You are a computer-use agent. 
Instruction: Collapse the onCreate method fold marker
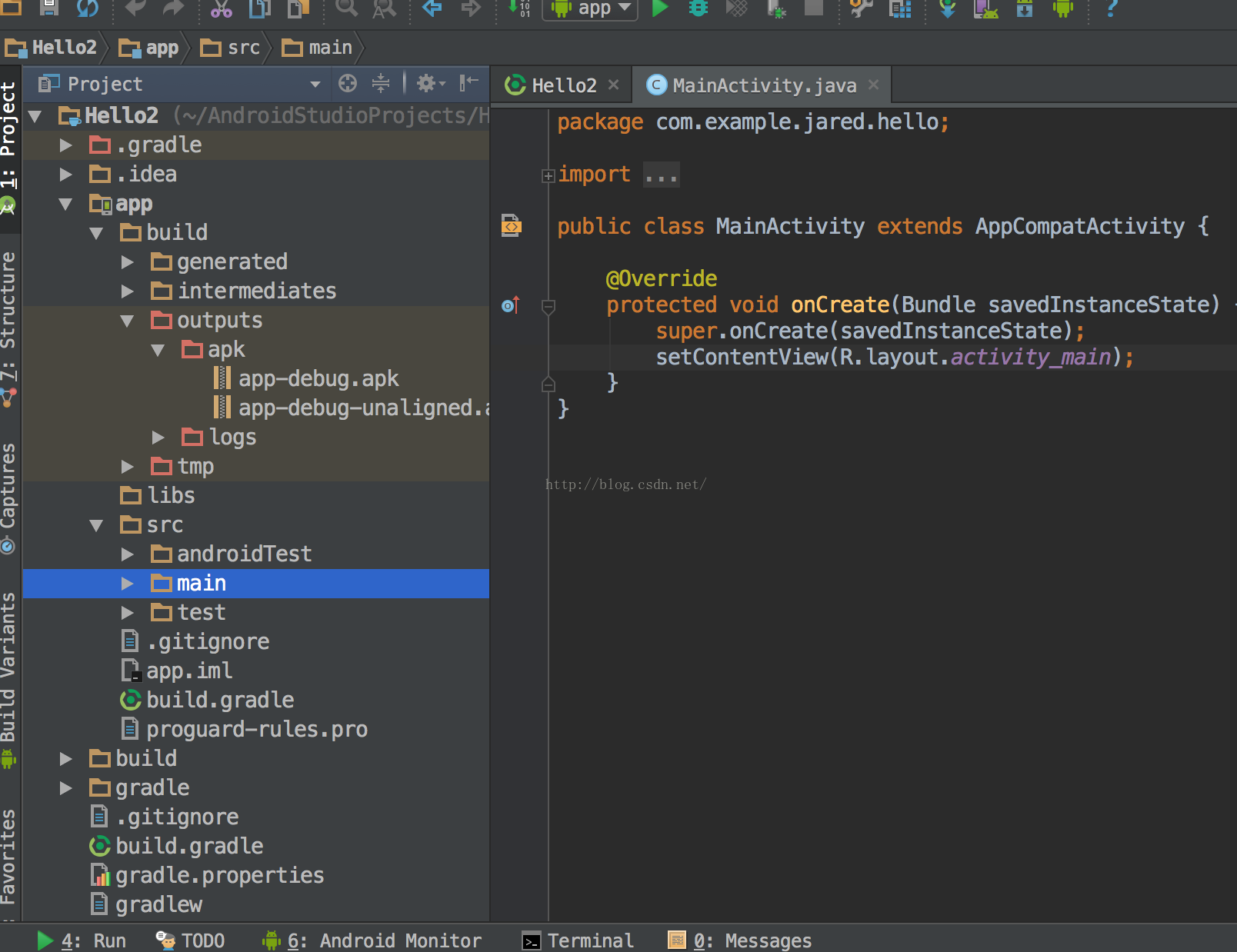click(548, 307)
